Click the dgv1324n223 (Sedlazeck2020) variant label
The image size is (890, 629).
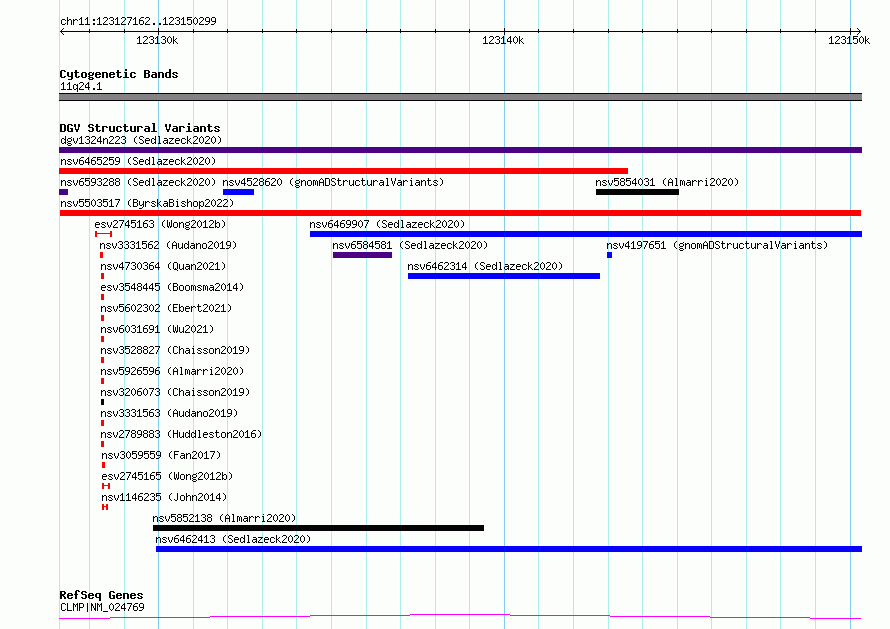[x=141, y=140]
